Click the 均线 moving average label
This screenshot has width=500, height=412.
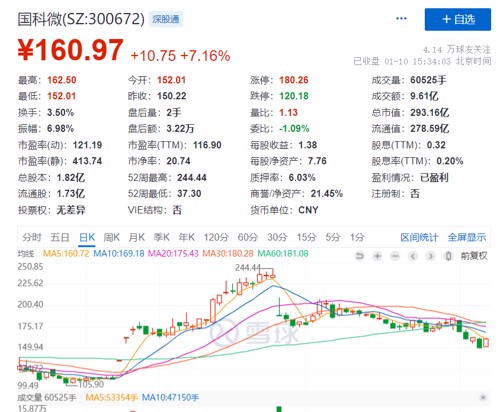tap(26, 254)
